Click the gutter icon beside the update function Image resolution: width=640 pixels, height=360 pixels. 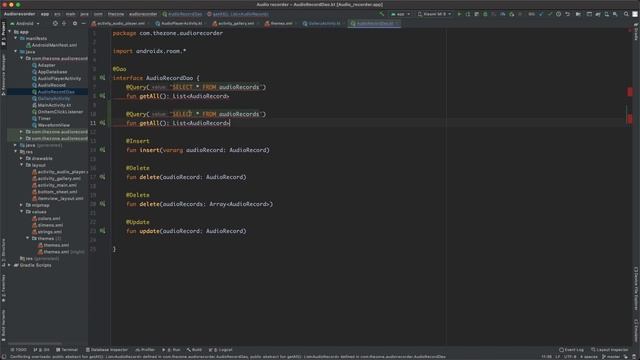(x=102, y=231)
